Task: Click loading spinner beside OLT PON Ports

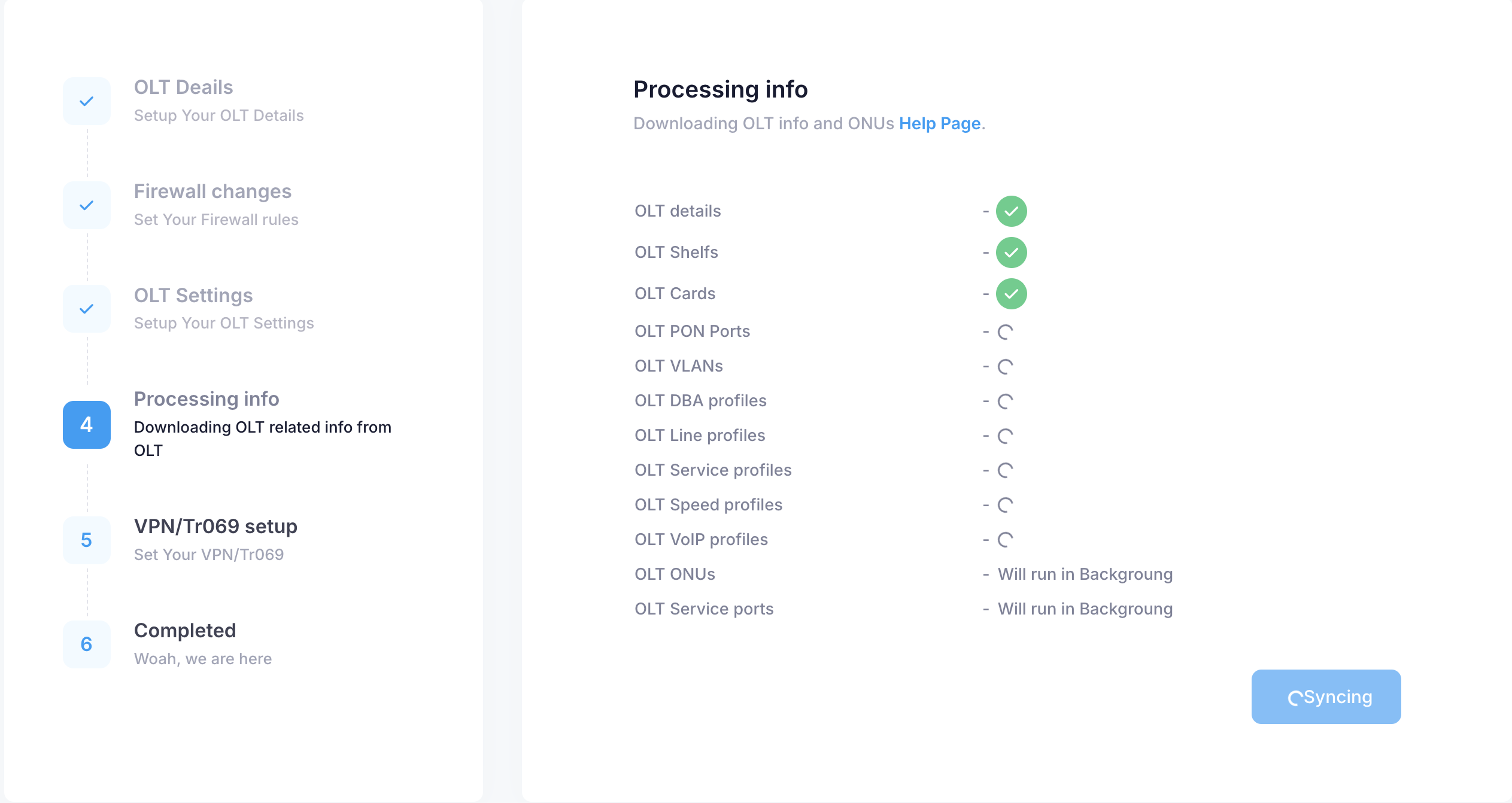Action: [1005, 332]
